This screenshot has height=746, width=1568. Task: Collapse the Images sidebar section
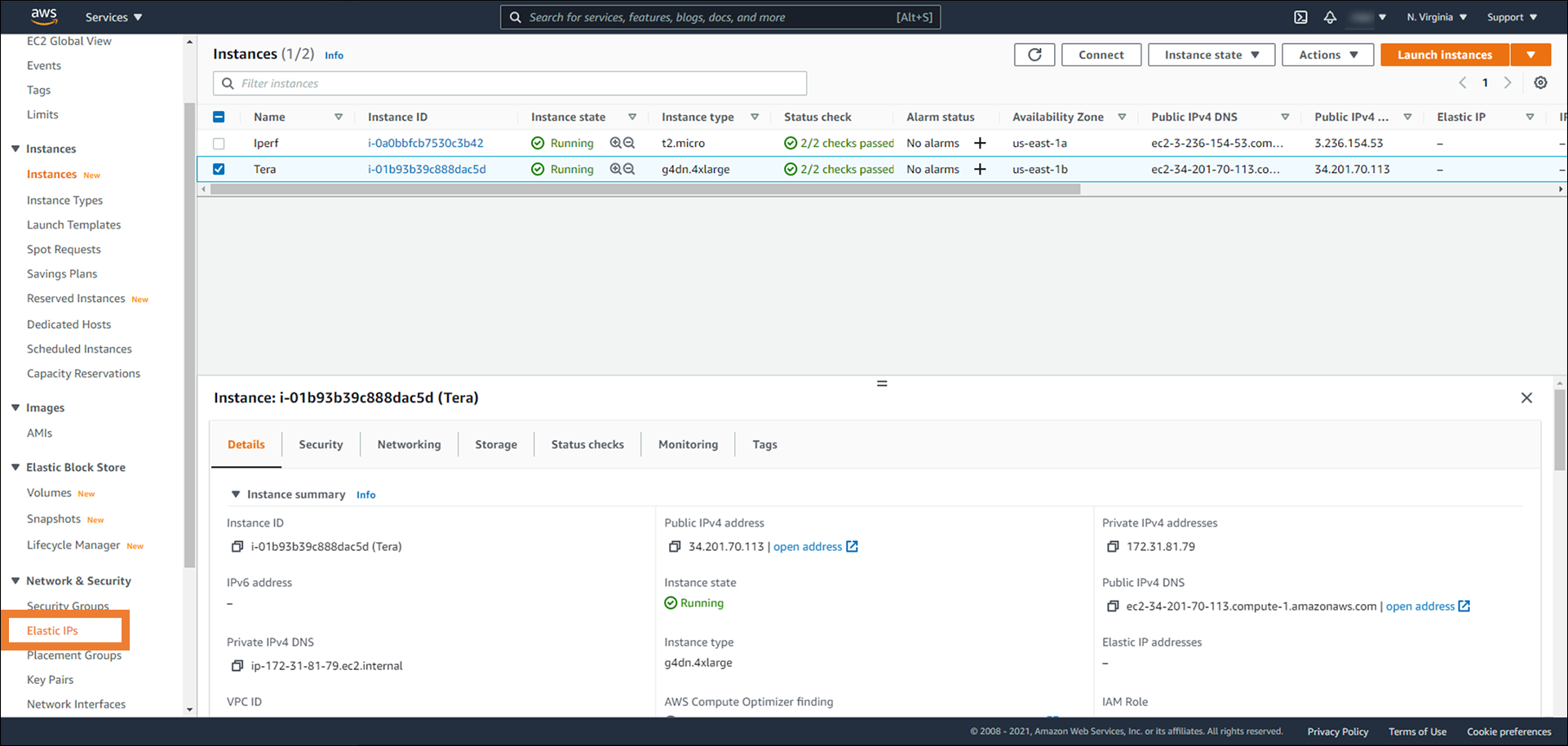tap(16, 407)
